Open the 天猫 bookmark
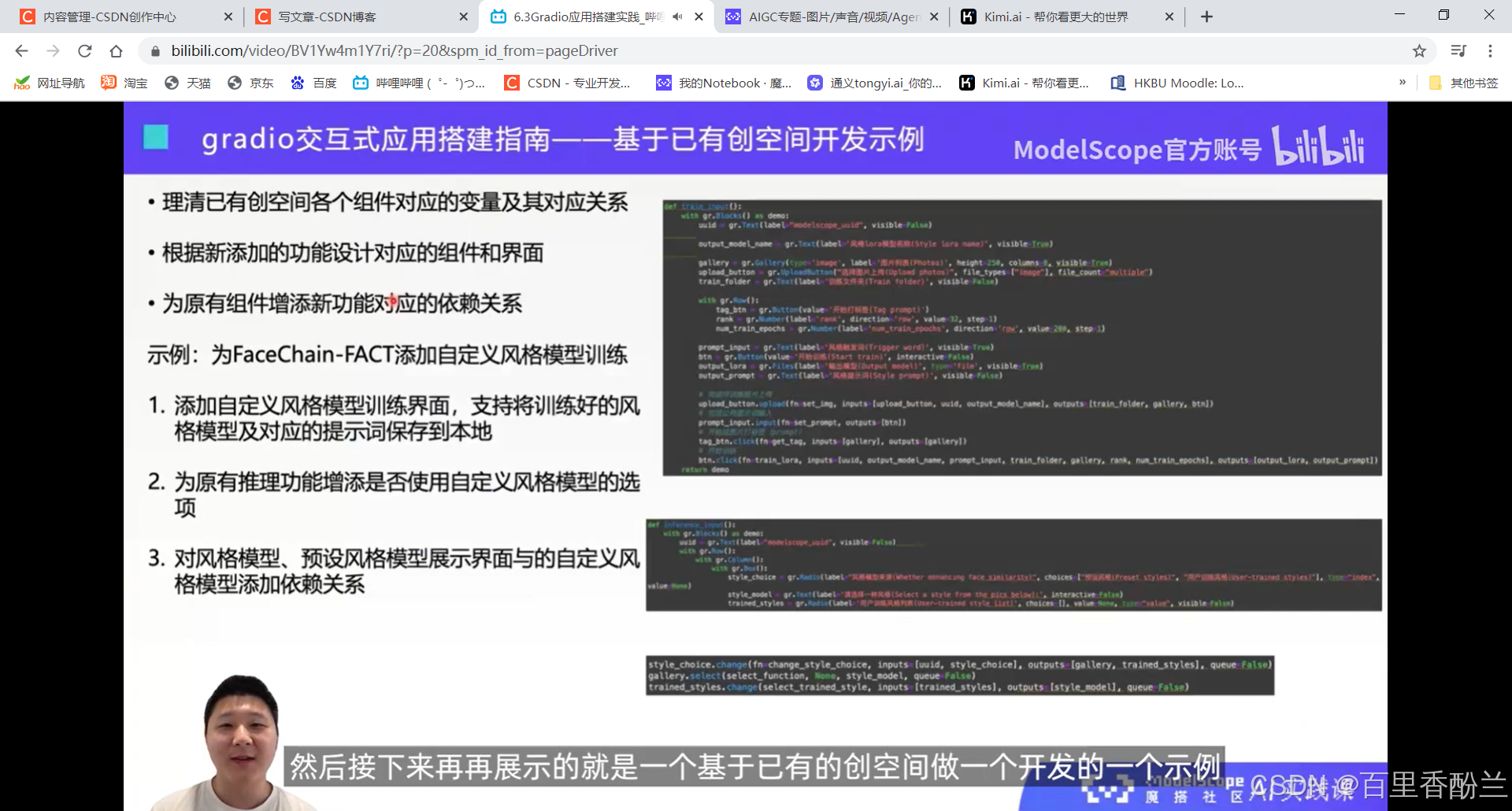 (x=187, y=83)
